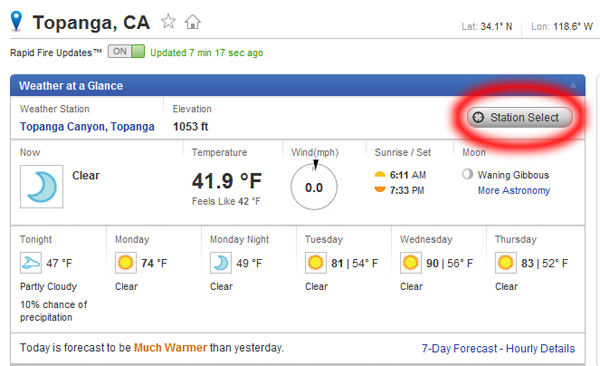Click the current conditions clear moon icon
Screen dimensions: 600x366
42,186
